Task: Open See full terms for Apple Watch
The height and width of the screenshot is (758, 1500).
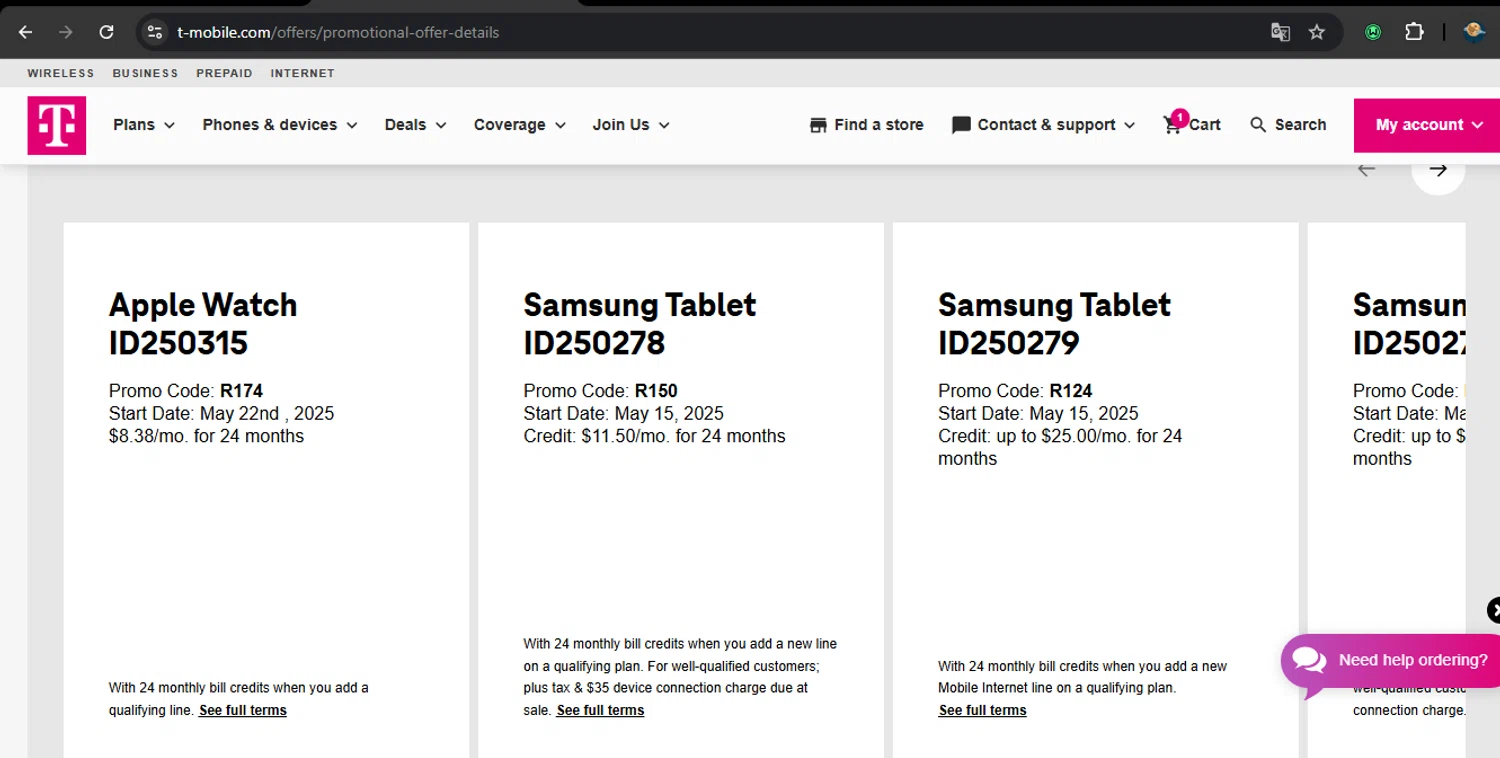Action: [x=243, y=710]
